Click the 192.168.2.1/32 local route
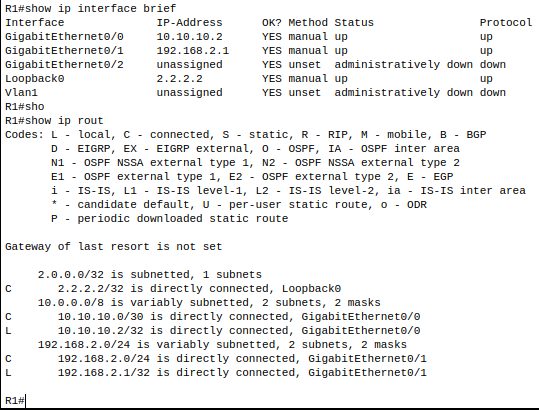The width and height of the screenshot is (539, 410). click(216, 373)
